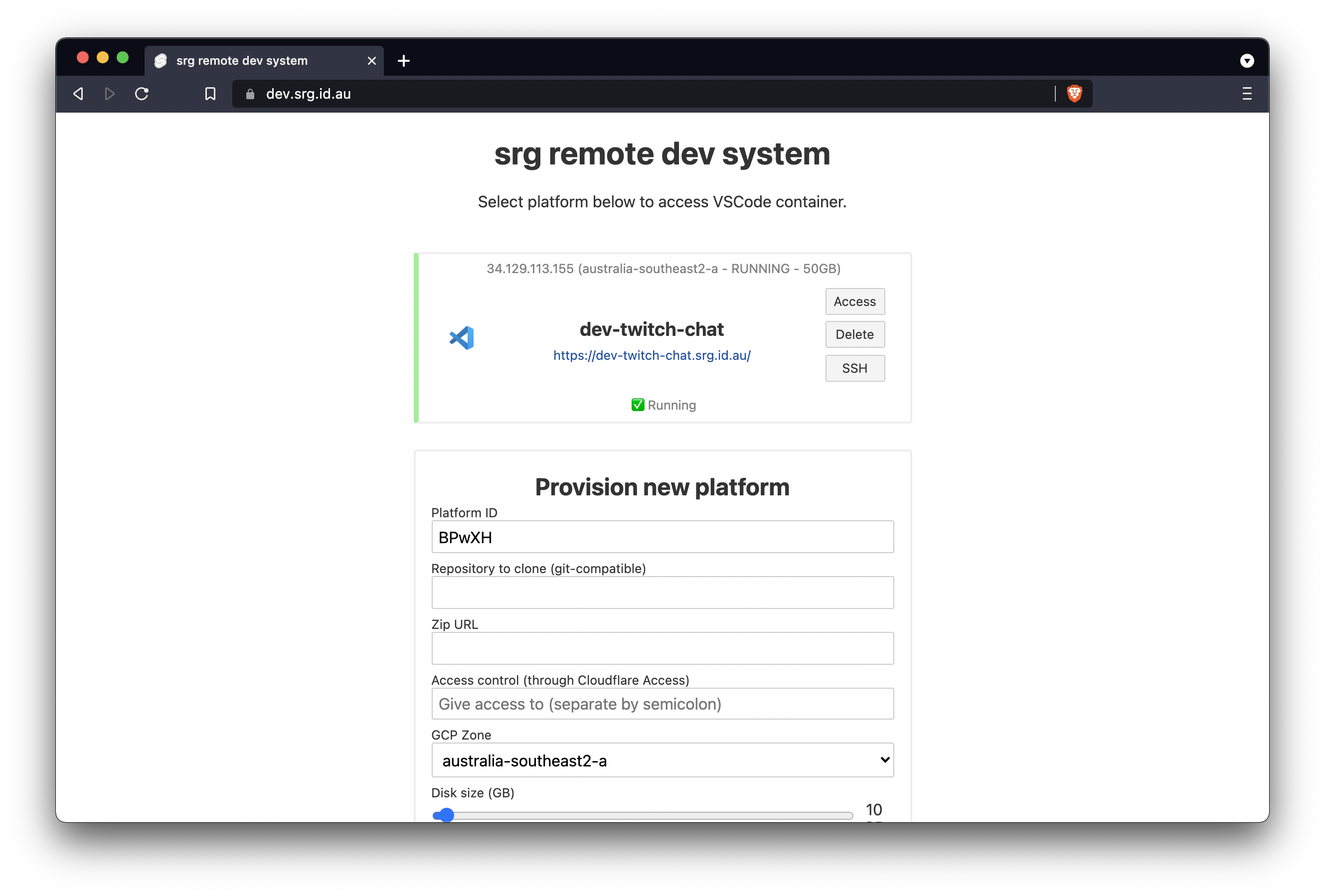This screenshot has width=1325, height=896.
Task: Click the Access button
Action: click(x=854, y=301)
